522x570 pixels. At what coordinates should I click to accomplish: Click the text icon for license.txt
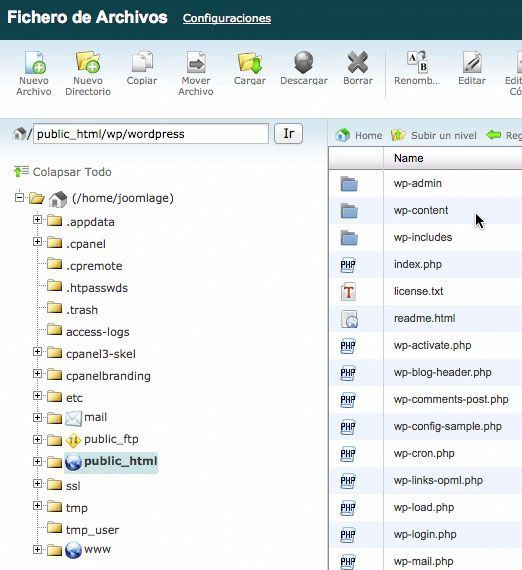(x=348, y=292)
